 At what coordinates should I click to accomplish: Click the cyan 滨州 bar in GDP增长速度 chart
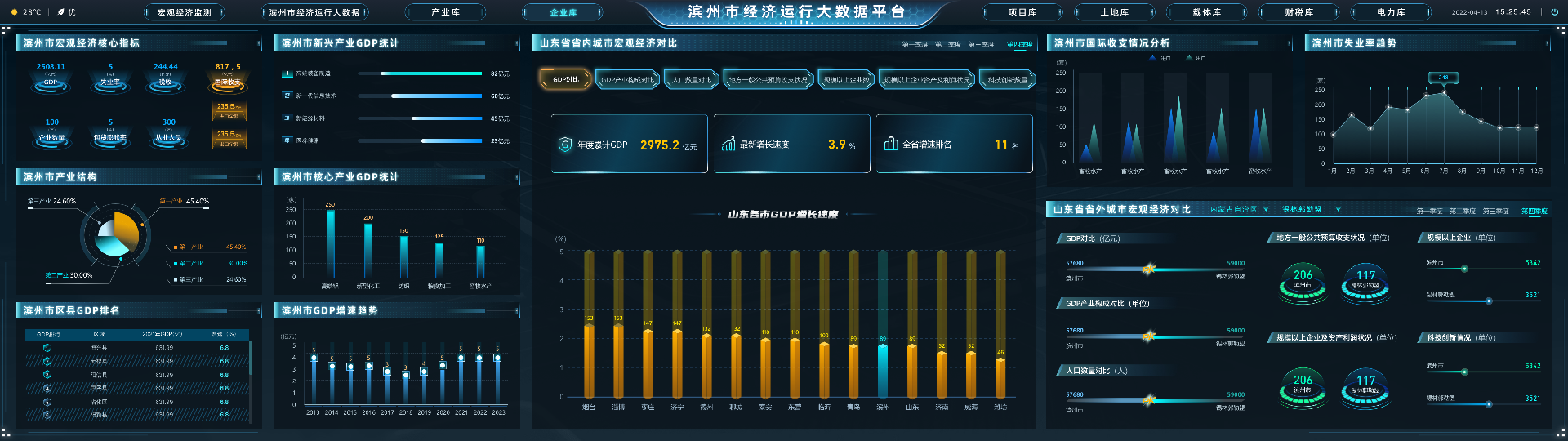(x=882, y=370)
